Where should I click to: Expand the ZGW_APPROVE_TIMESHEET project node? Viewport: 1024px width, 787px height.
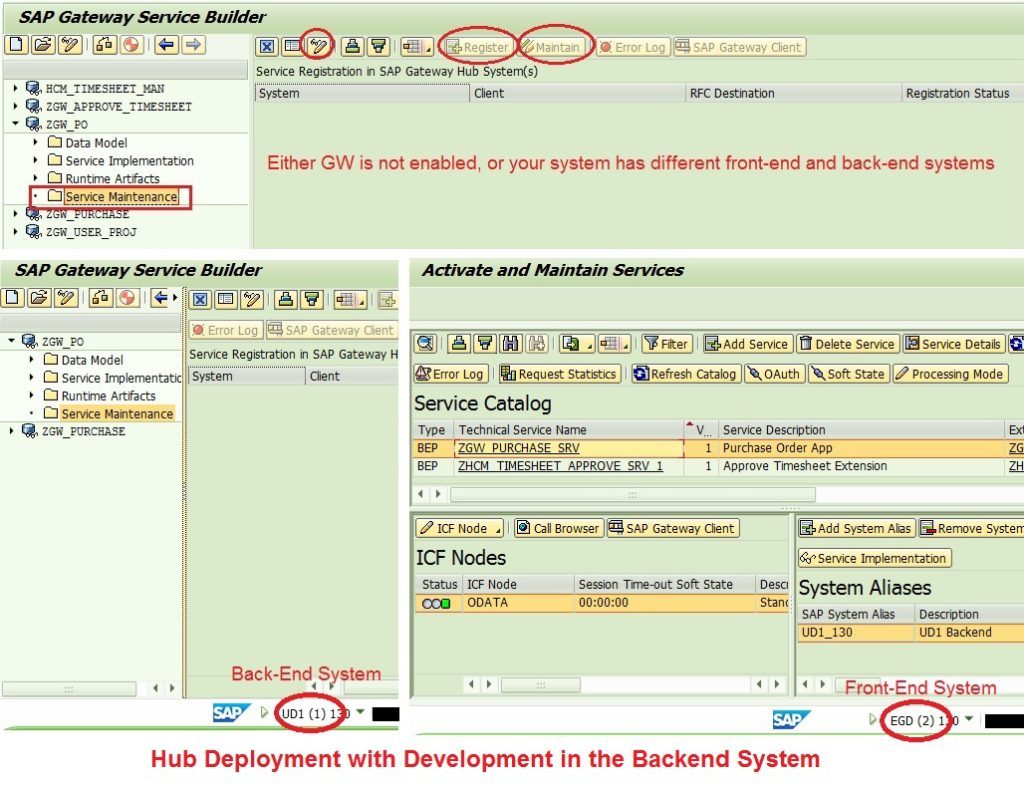[x=16, y=105]
